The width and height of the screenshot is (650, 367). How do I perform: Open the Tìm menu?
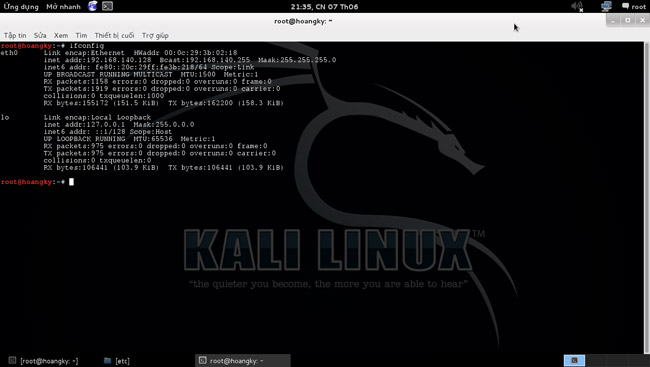pyautogui.click(x=81, y=36)
